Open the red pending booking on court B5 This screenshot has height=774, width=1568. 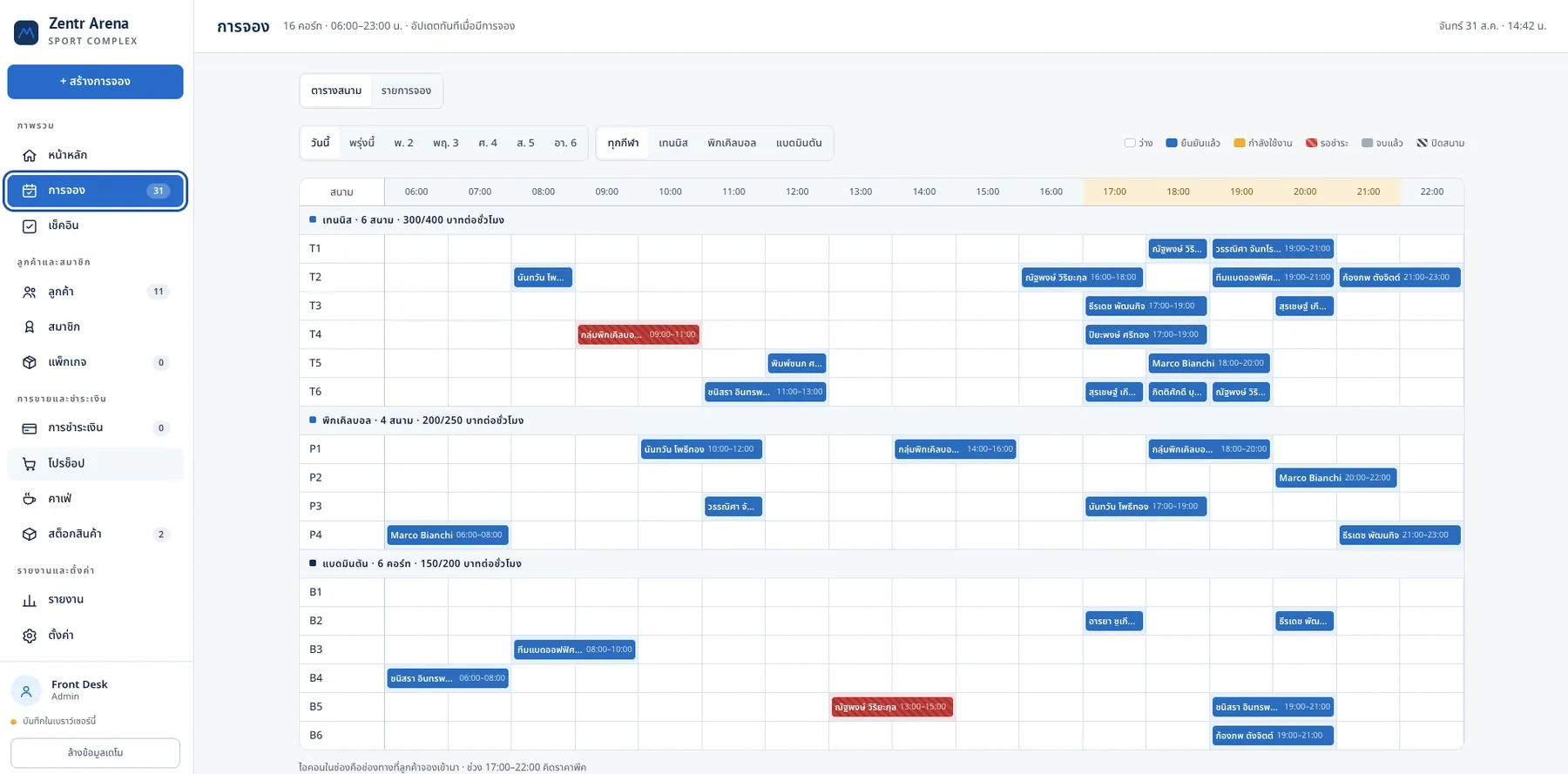pyautogui.click(x=892, y=707)
